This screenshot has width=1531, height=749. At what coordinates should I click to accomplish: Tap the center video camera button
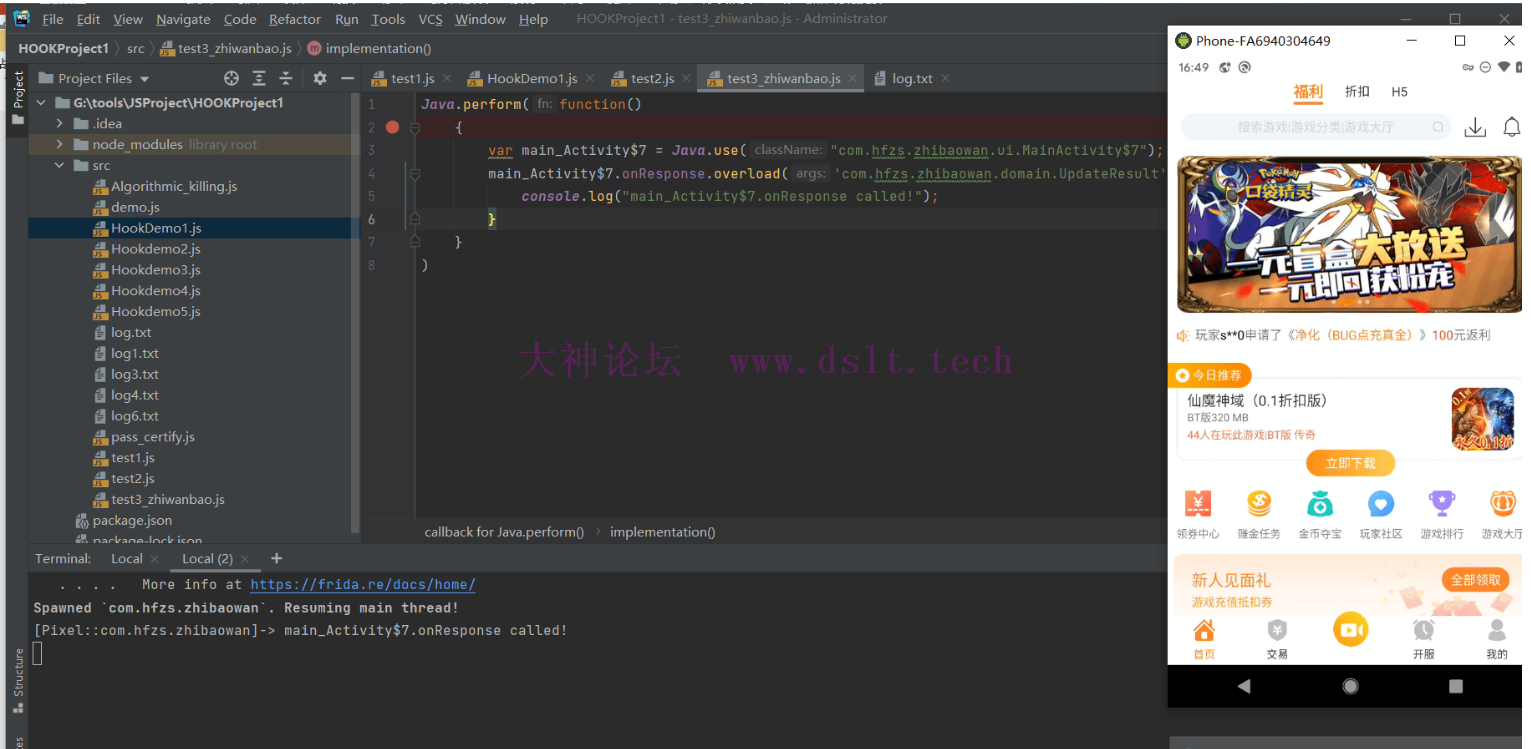pos(1350,630)
